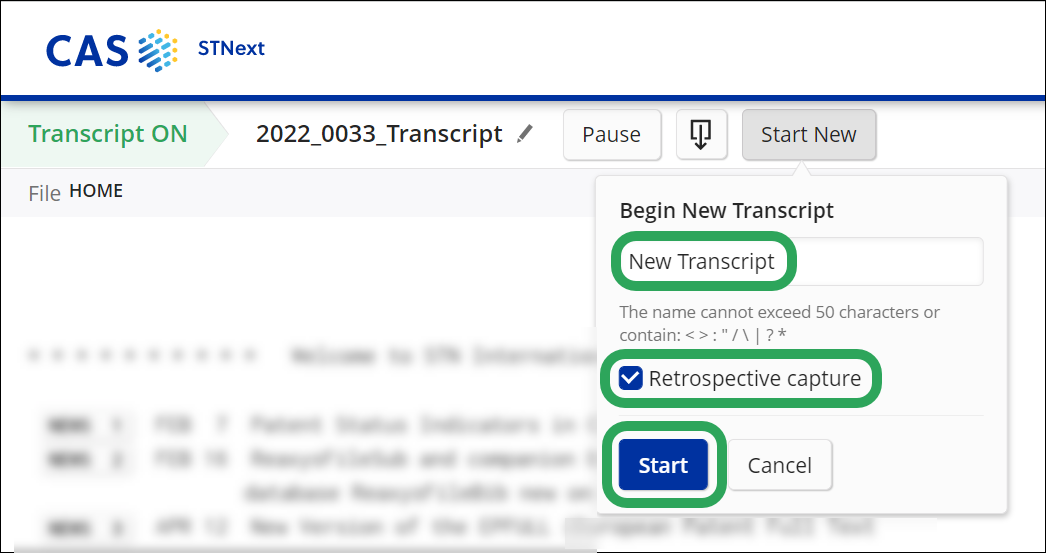Screen dimensions: 1046x553
Task: Focus the New Transcript name field
Action: click(801, 261)
